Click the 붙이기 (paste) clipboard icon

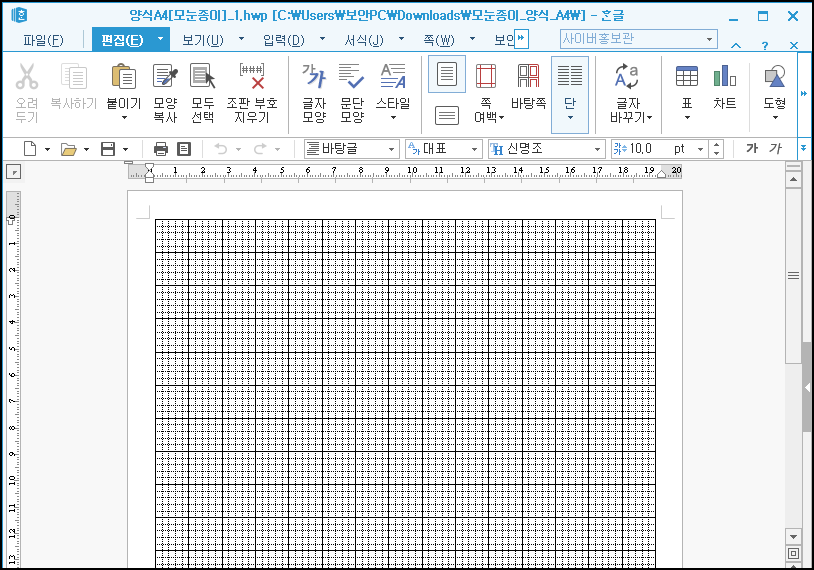coord(124,76)
